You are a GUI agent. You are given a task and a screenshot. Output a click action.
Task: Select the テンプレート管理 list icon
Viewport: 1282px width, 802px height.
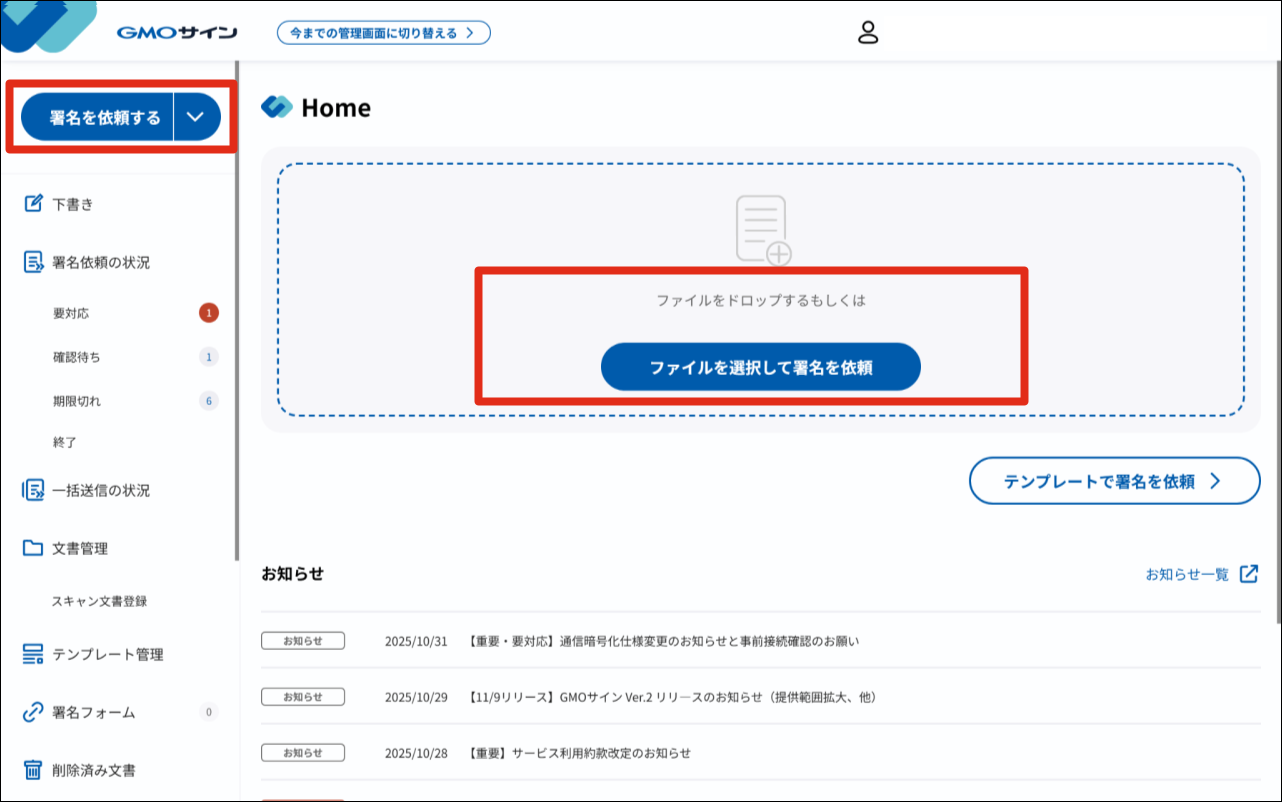coord(31,653)
